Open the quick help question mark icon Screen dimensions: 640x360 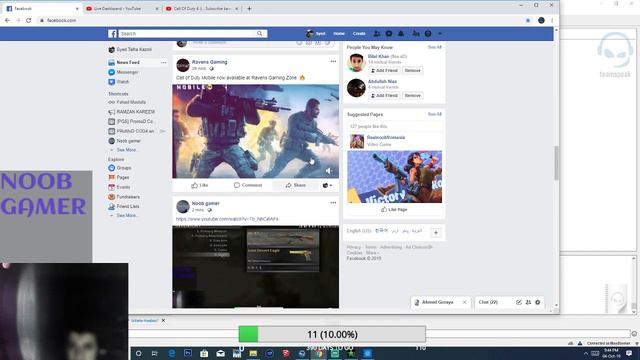(x=428, y=33)
